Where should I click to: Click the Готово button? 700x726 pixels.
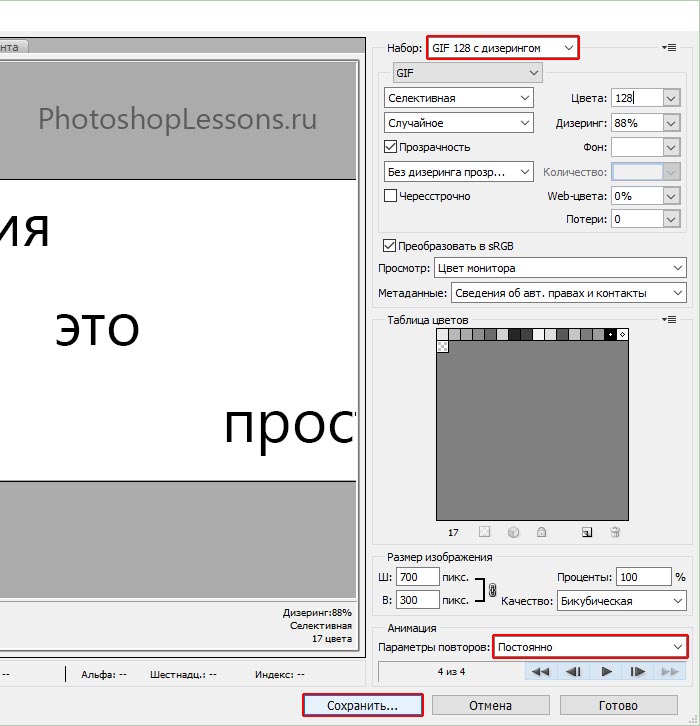point(619,705)
